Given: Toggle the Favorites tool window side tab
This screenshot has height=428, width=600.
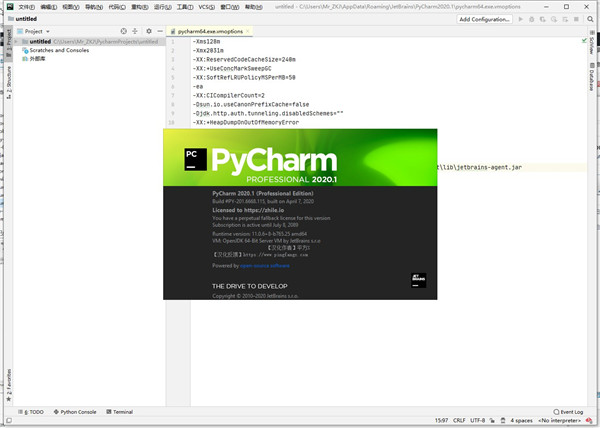Looking at the screenshot, I should pyautogui.click(x=8, y=386).
